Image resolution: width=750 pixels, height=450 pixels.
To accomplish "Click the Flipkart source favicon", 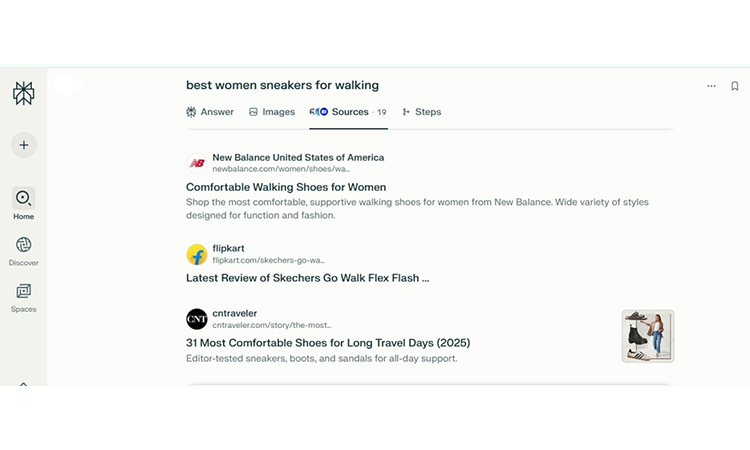I will pos(197,254).
